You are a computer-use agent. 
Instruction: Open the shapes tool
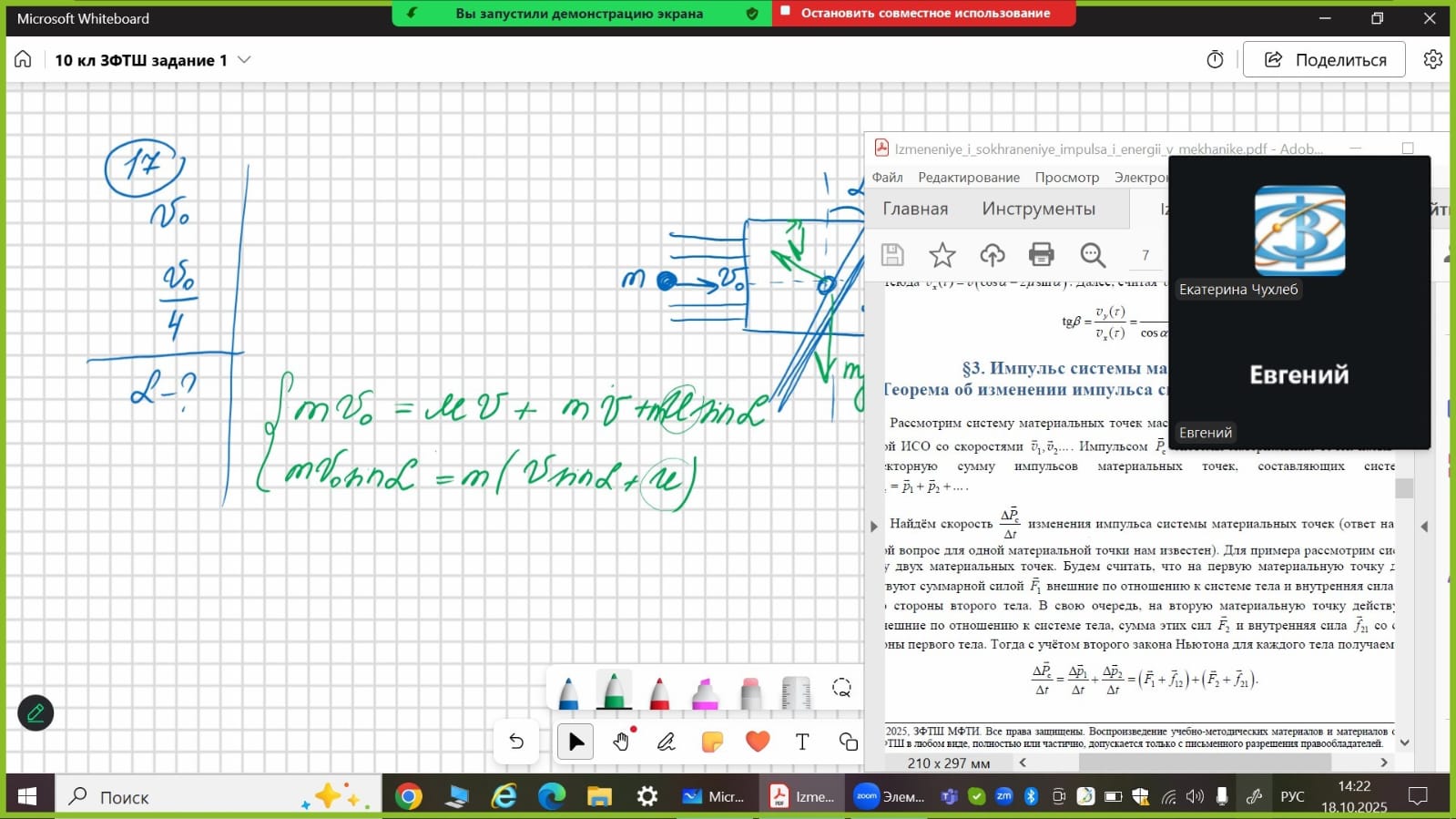click(x=848, y=742)
